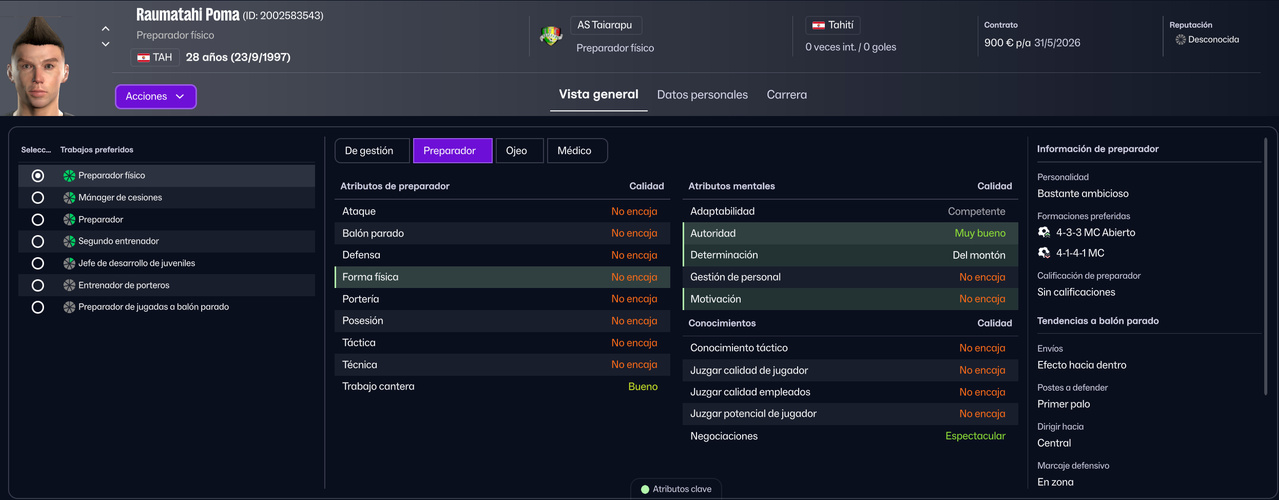Screen dimensions: 1279x500
Task: Switch to the Ojeo attributes tab
Action: click(519, 151)
